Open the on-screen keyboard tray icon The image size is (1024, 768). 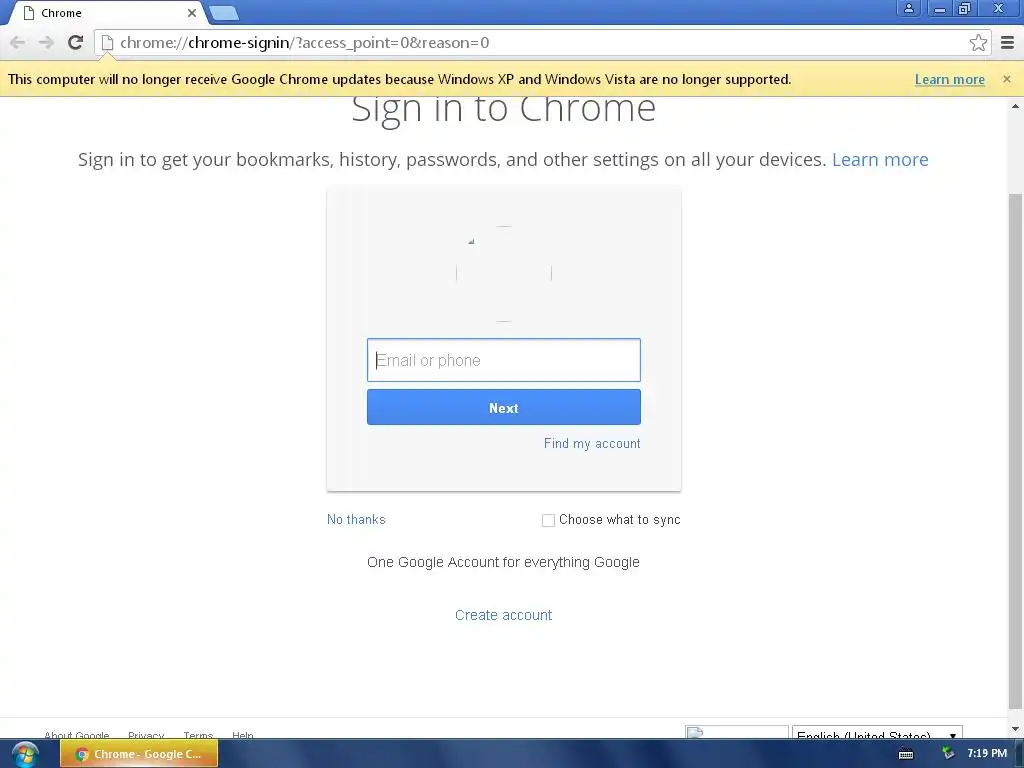(906, 754)
